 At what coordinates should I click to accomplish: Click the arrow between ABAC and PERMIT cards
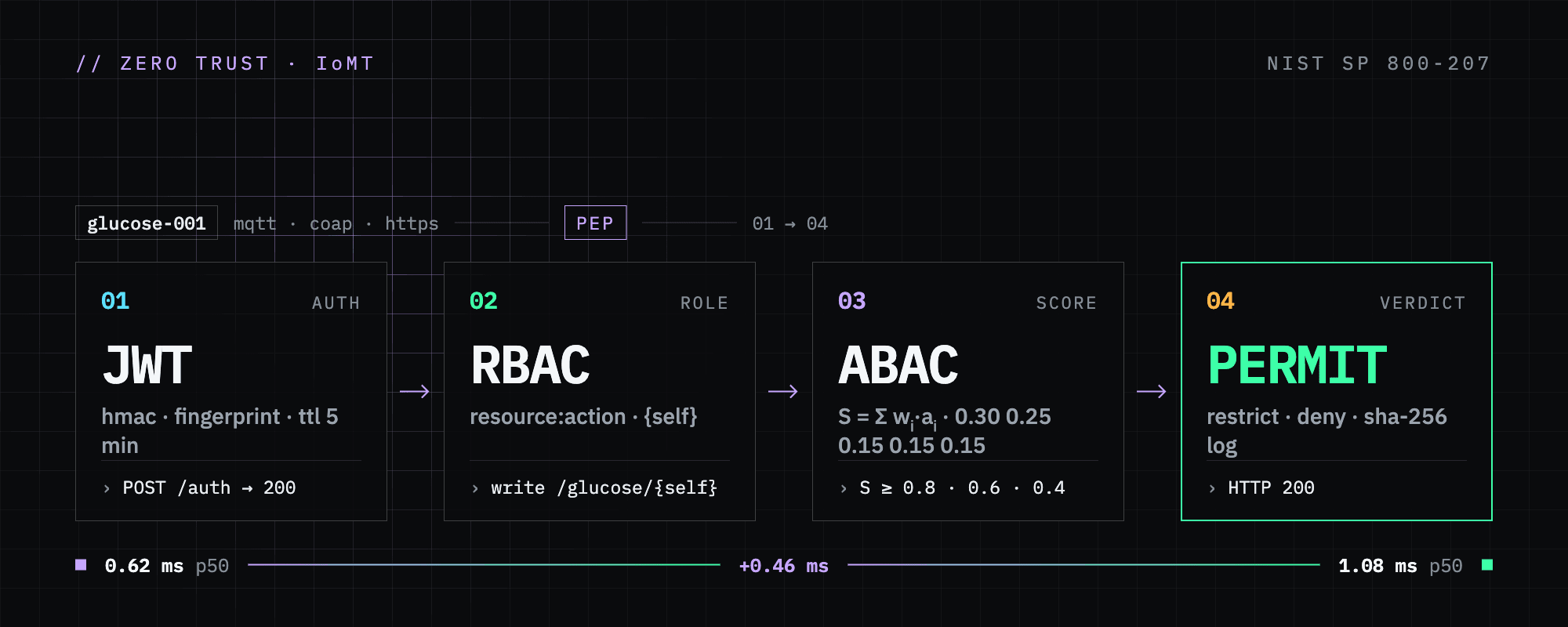pyautogui.click(x=1152, y=391)
